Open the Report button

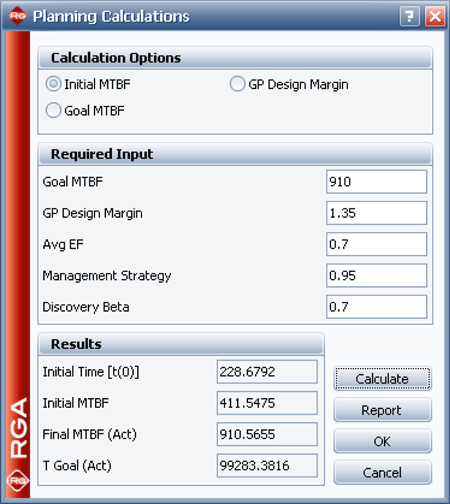click(382, 410)
